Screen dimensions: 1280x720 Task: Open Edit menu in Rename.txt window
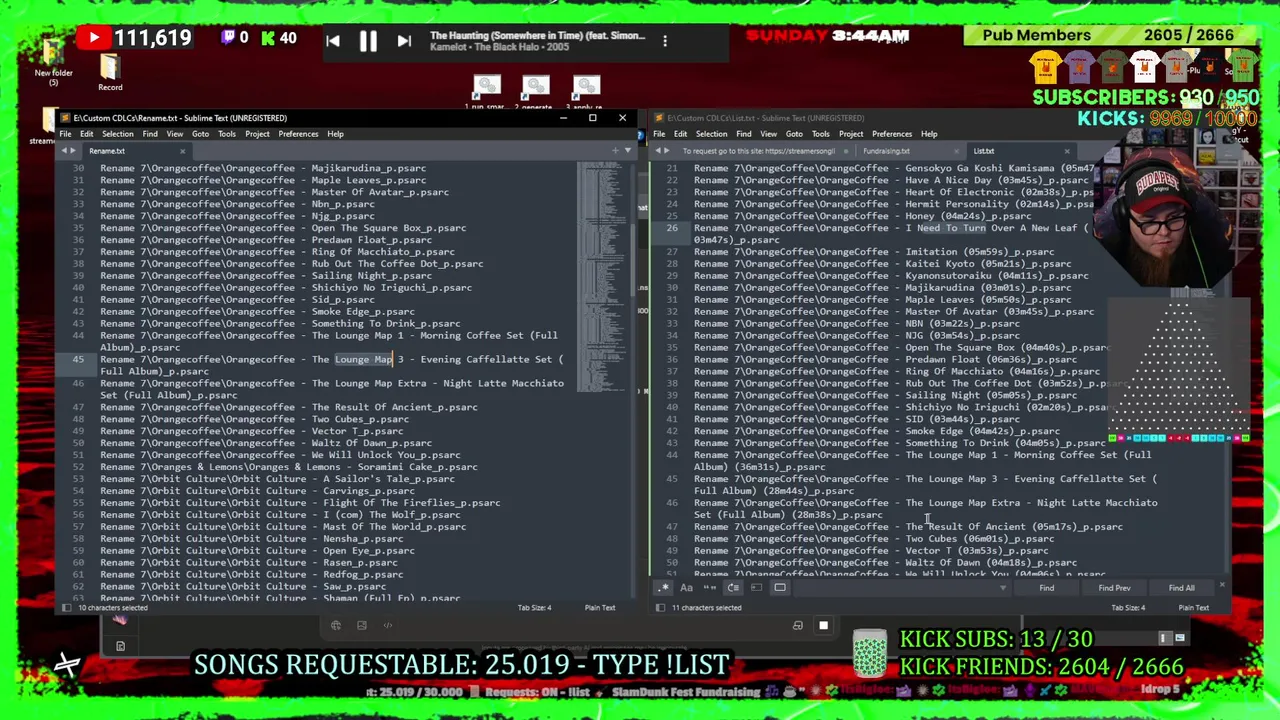pos(87,134)
